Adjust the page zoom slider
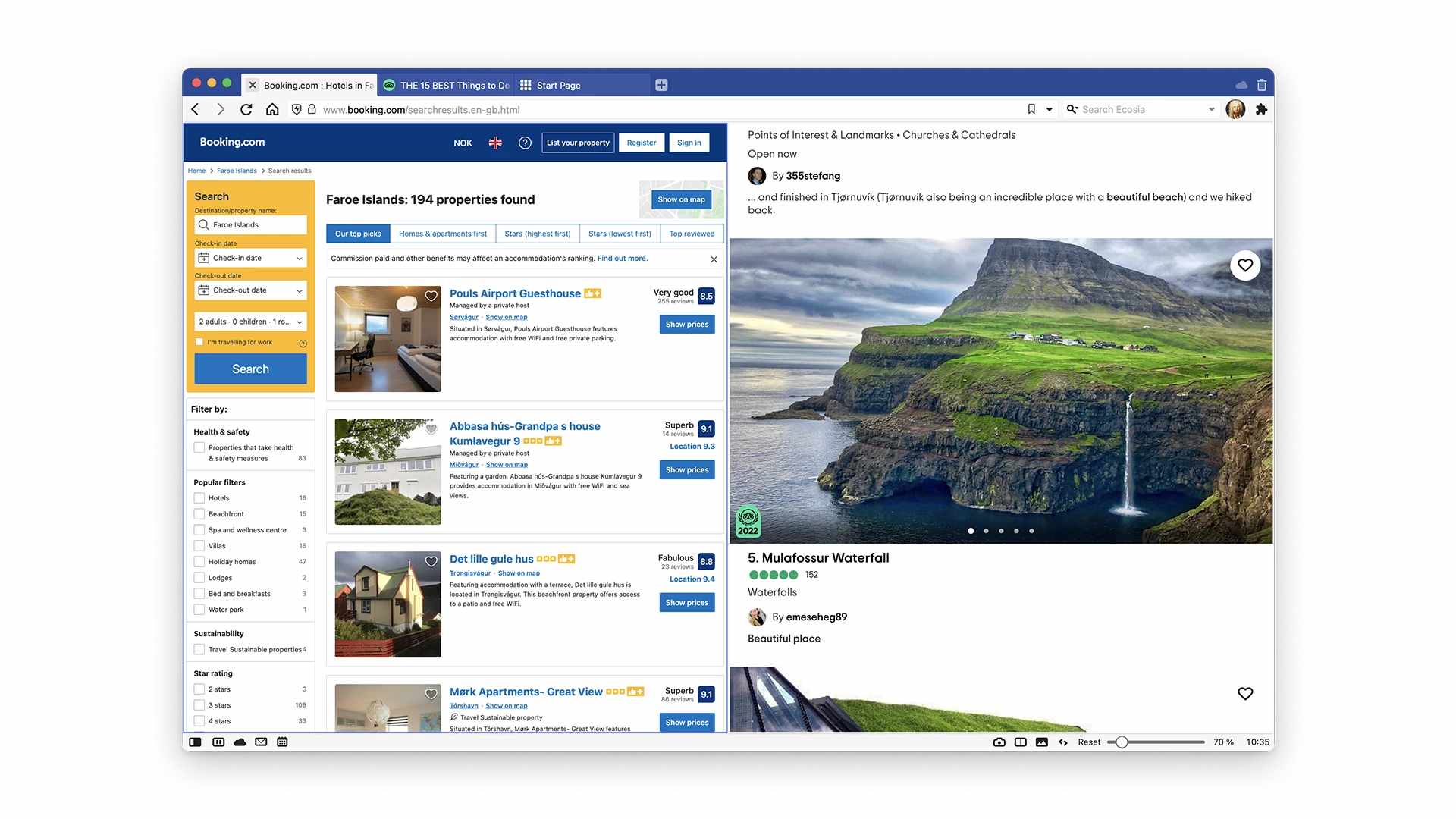Viewport: 1456px width, 819px height. tap(1122, 742)
